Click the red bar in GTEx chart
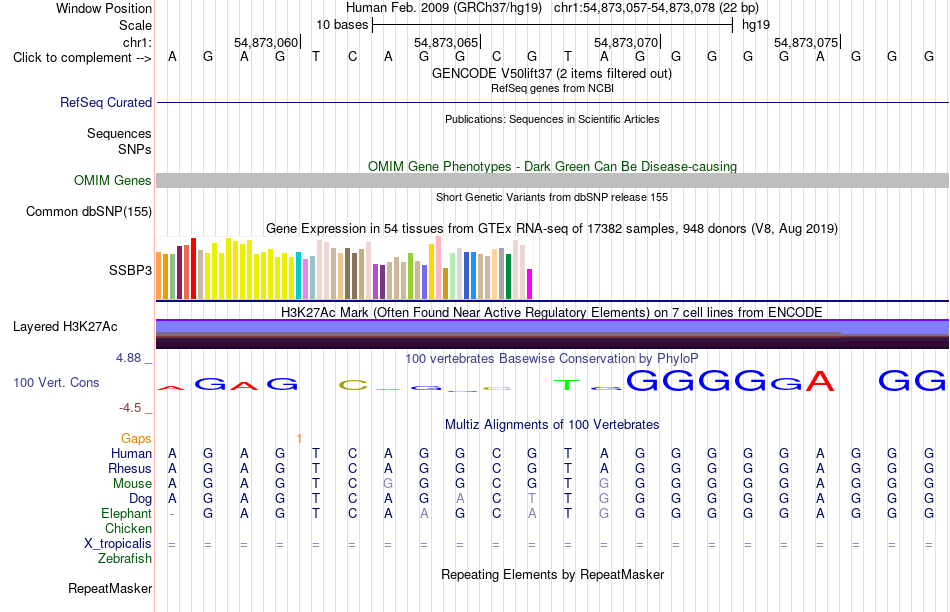The image size is (950, 612). (194, 268)
